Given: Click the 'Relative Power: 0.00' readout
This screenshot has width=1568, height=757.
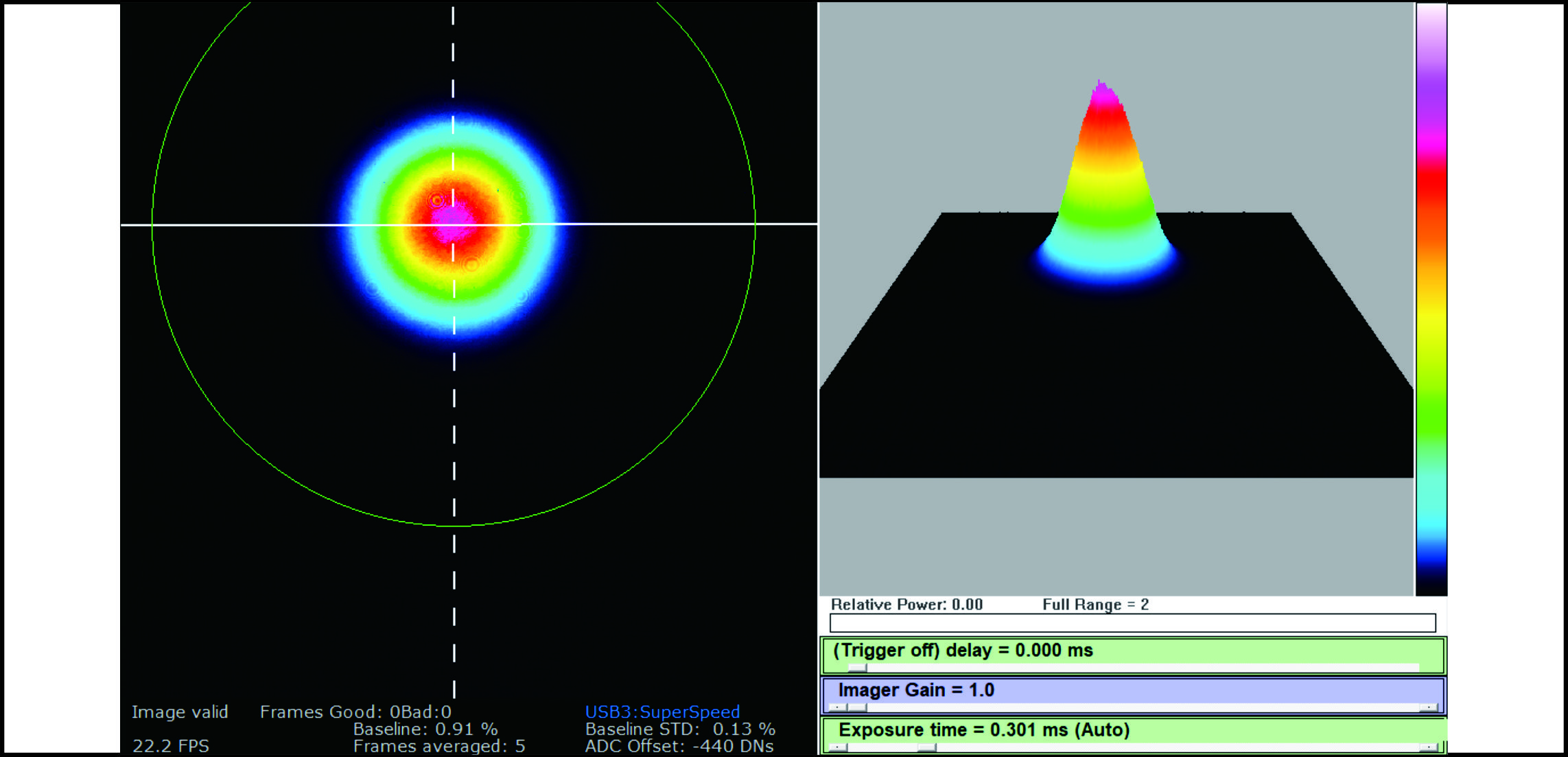Looking at the screenshot, I should (x=906, y=605).
